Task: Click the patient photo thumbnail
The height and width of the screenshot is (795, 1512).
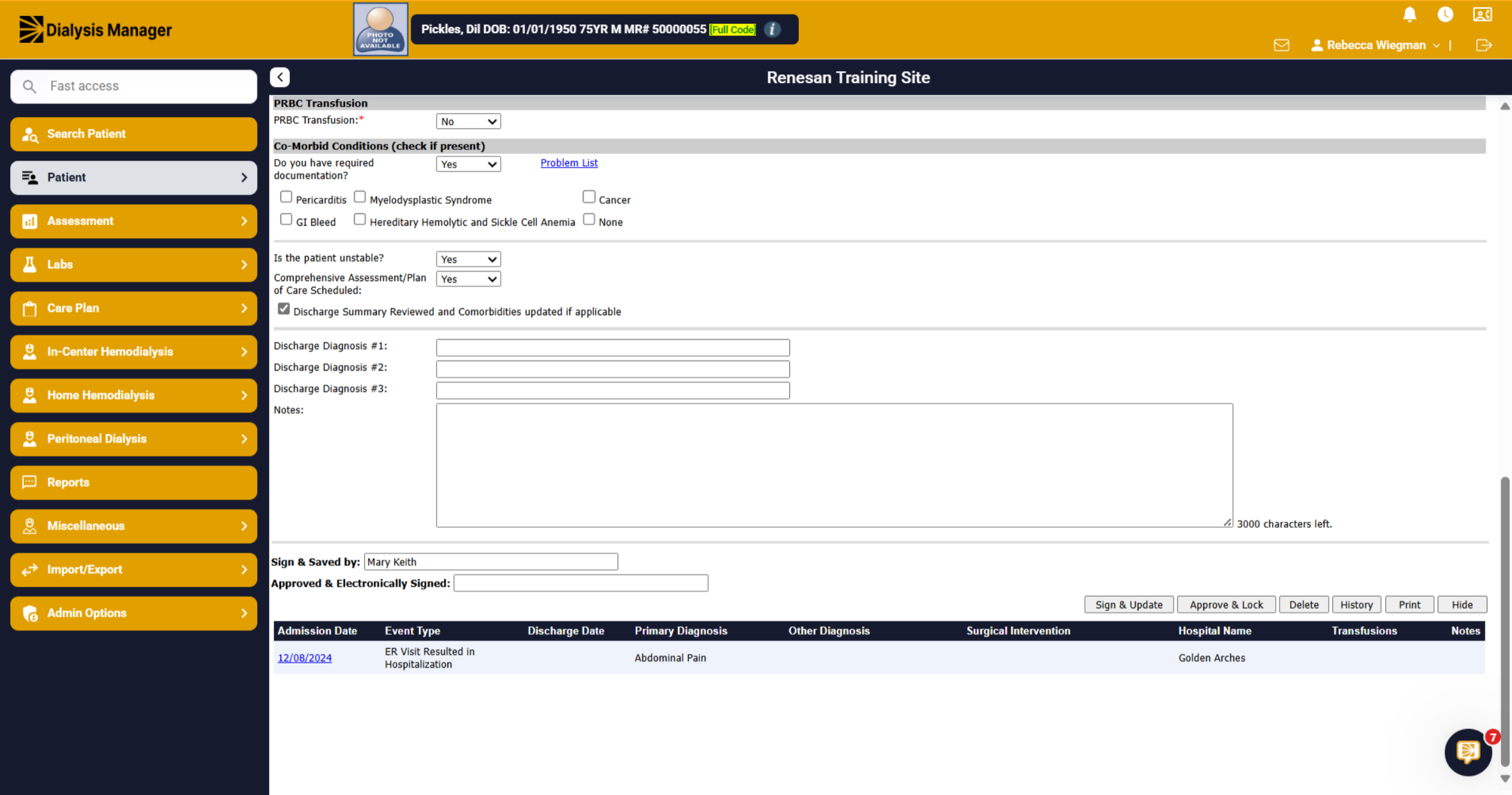Action: pyautogui.click(x=381, y=30)
